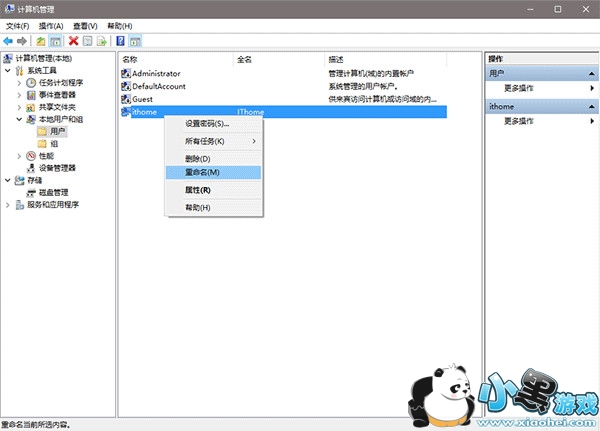Click the 系统管理的用户帐户 description text
The width and height of the screenshot is (600, 431).
363,86
